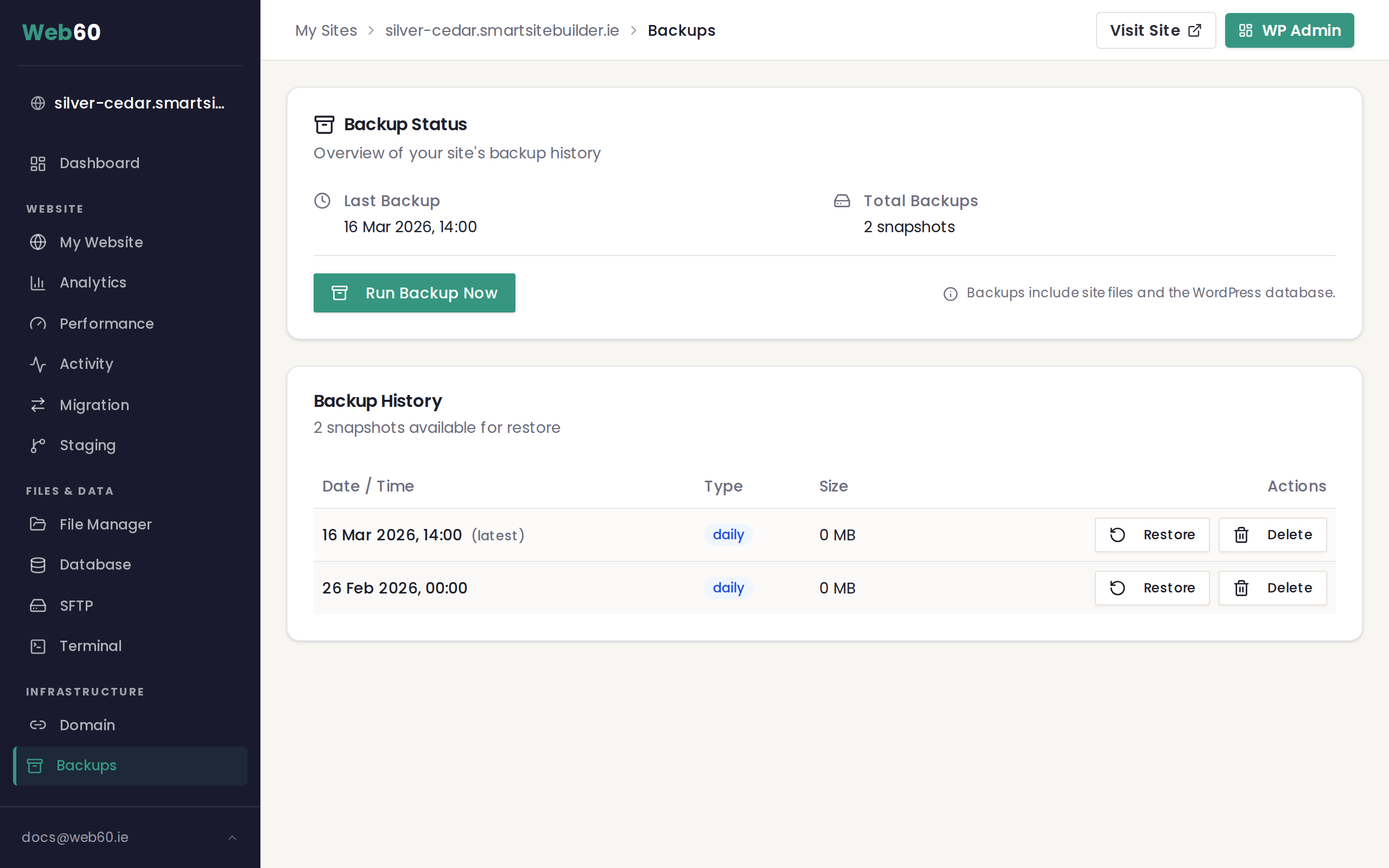Click the Dashboard grid icon in sidebar
1389x868 pixels.
pyautogui.click(x=38, y=164)
